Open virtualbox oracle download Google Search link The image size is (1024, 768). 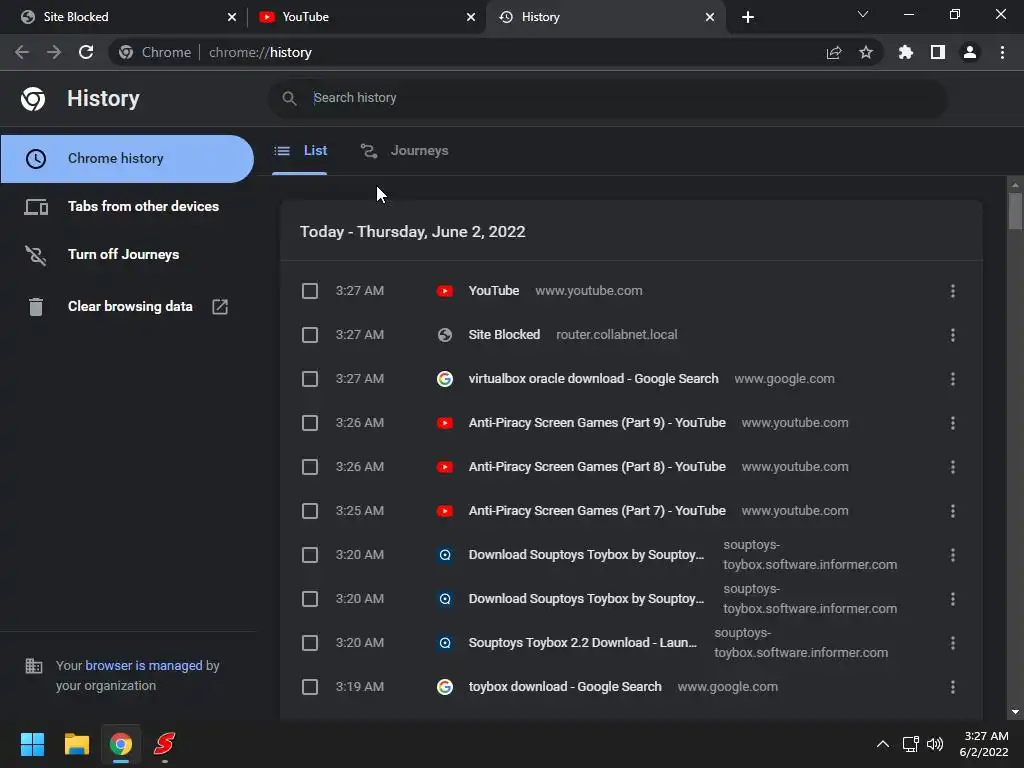click(594, 379)
